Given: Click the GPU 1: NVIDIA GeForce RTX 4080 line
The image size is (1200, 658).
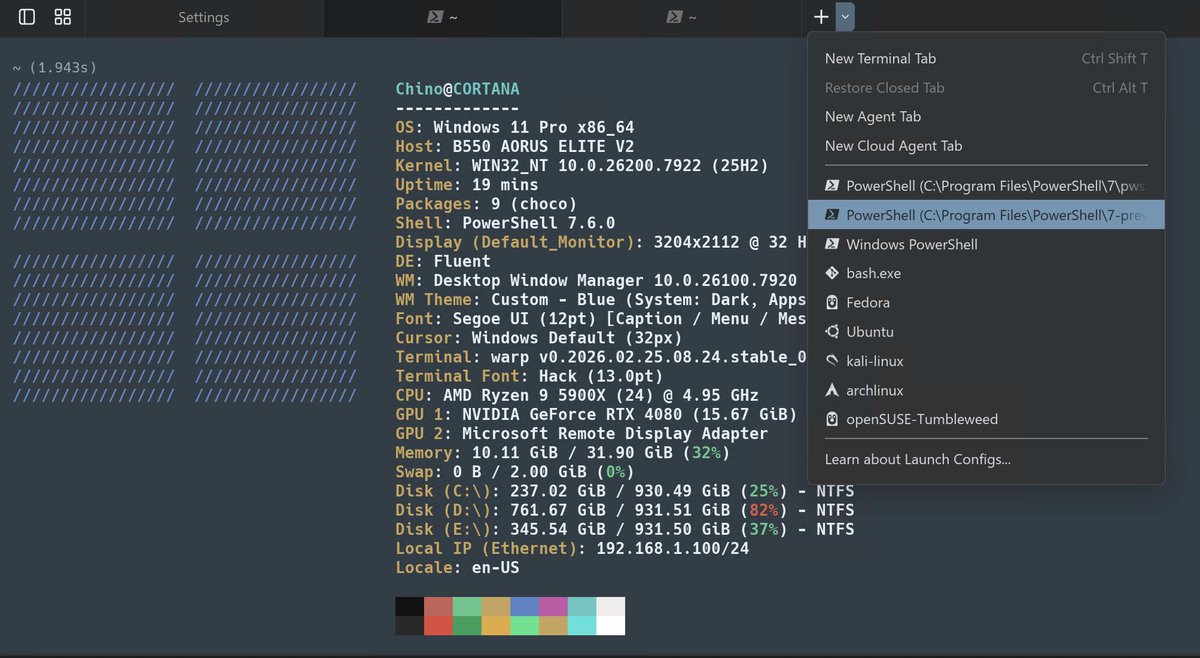Looking at the screenshot, I should [596, 414].
